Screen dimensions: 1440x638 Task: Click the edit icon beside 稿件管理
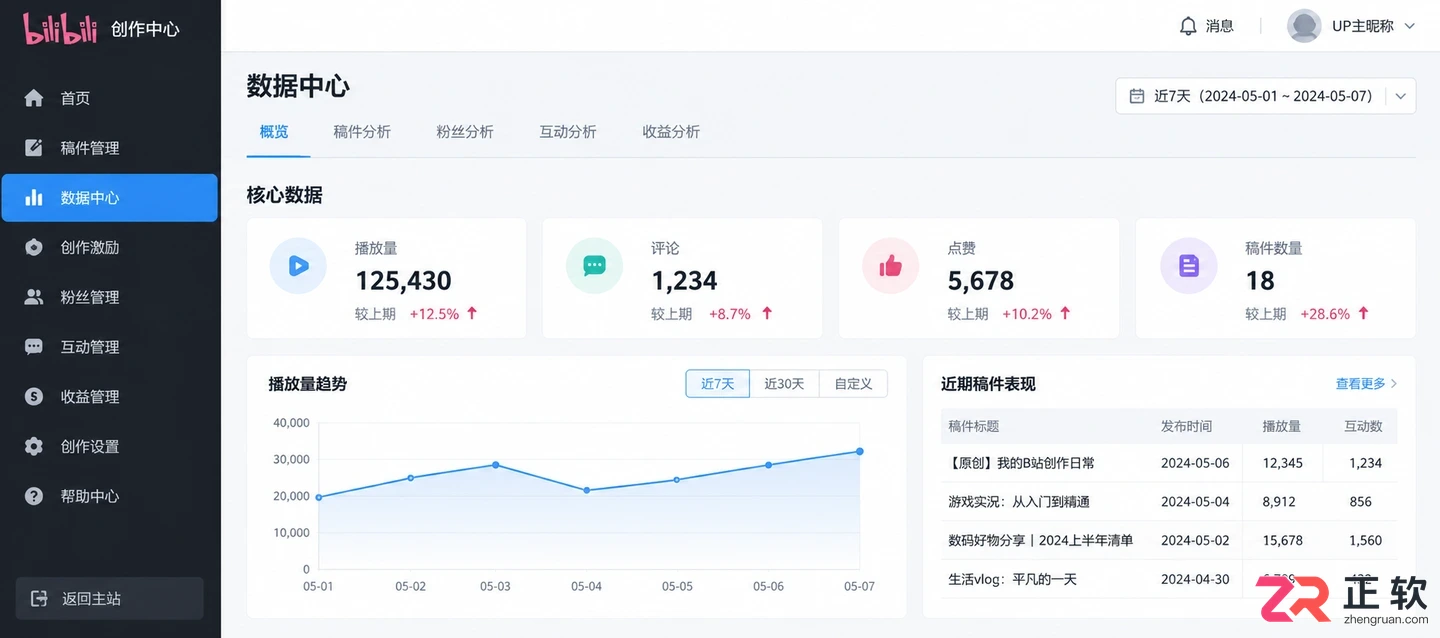34,148
